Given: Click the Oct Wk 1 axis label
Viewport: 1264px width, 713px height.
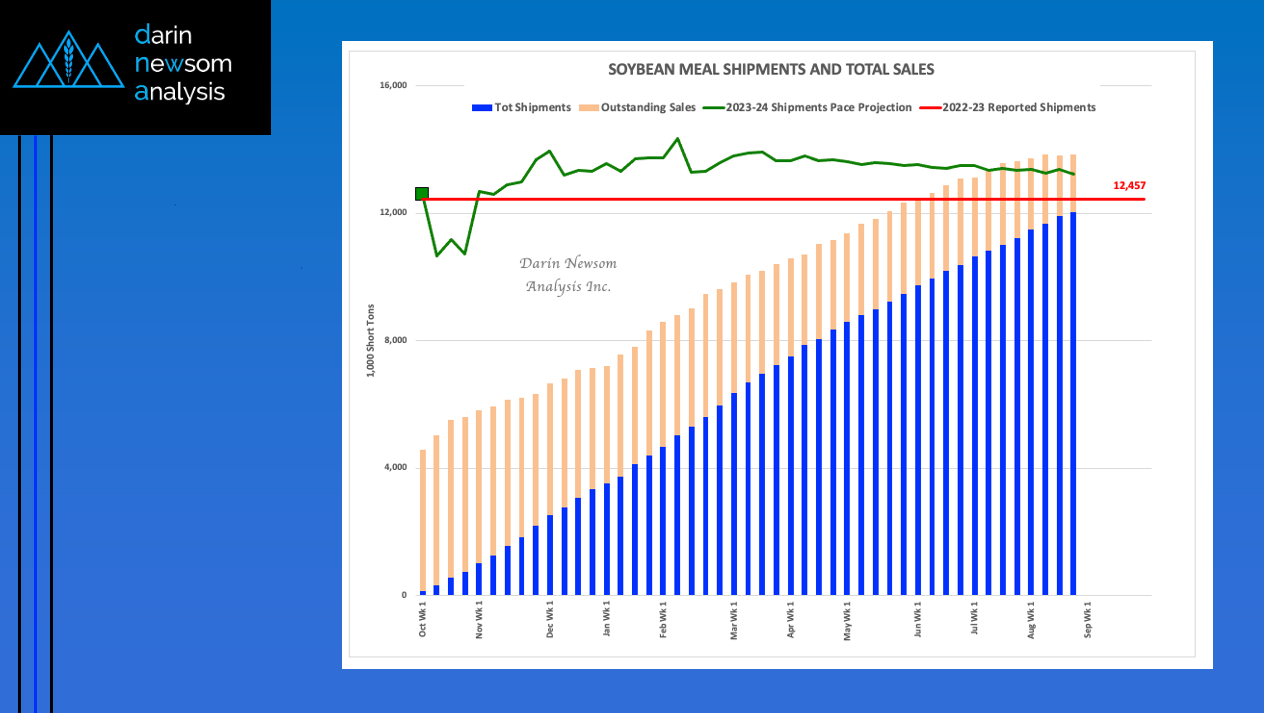Looking at the screenshot, I should [x=423, y=618].
